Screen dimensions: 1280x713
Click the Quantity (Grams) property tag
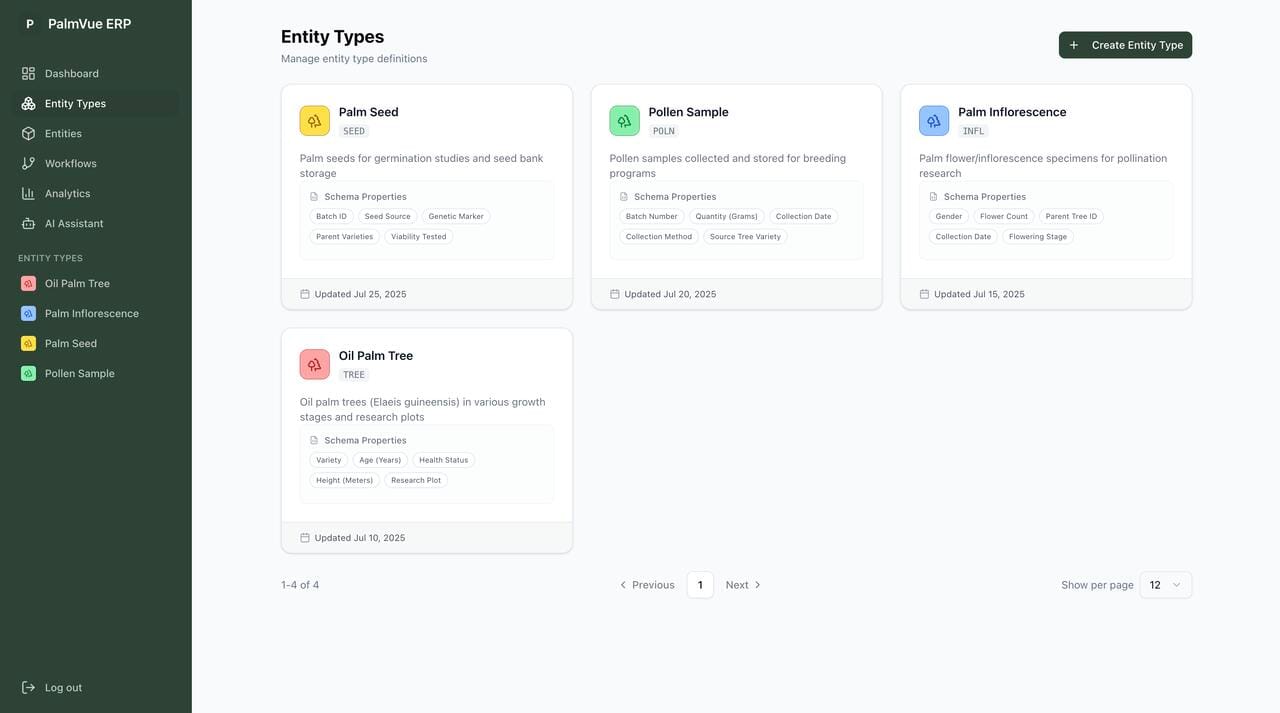(727, 217)
